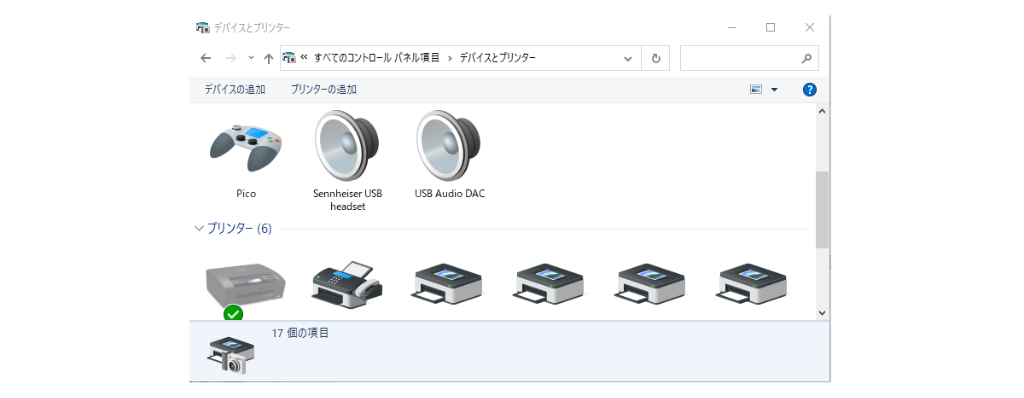Click the refresh button in address bar
This screenshot has width=1024, height=398.
click(656, 58)
